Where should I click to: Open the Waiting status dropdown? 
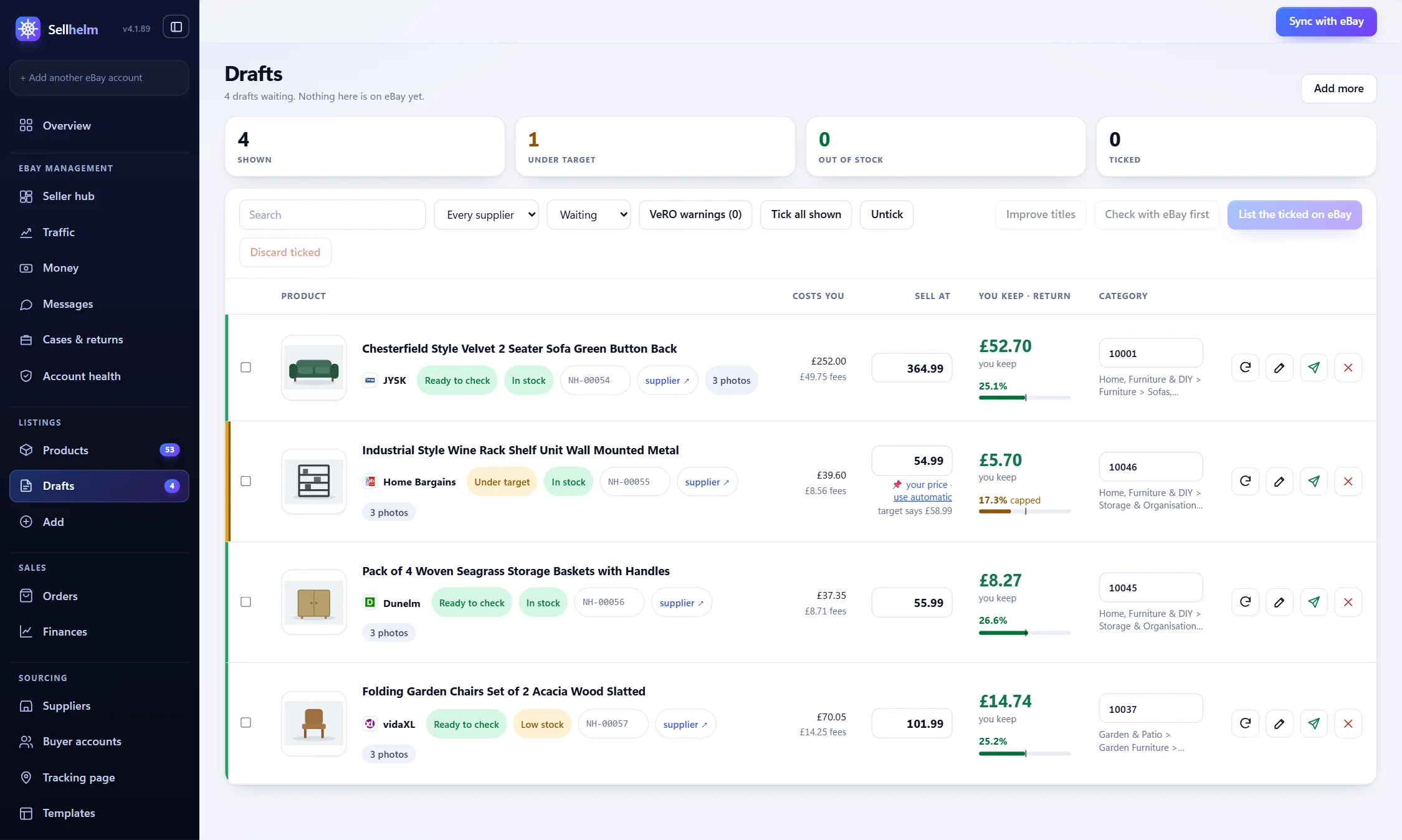click(x=588, y=215)
